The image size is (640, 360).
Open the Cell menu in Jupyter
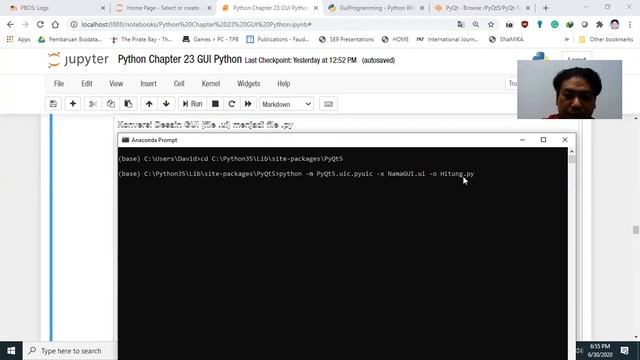pyautogui.click(x=179, y=84)
